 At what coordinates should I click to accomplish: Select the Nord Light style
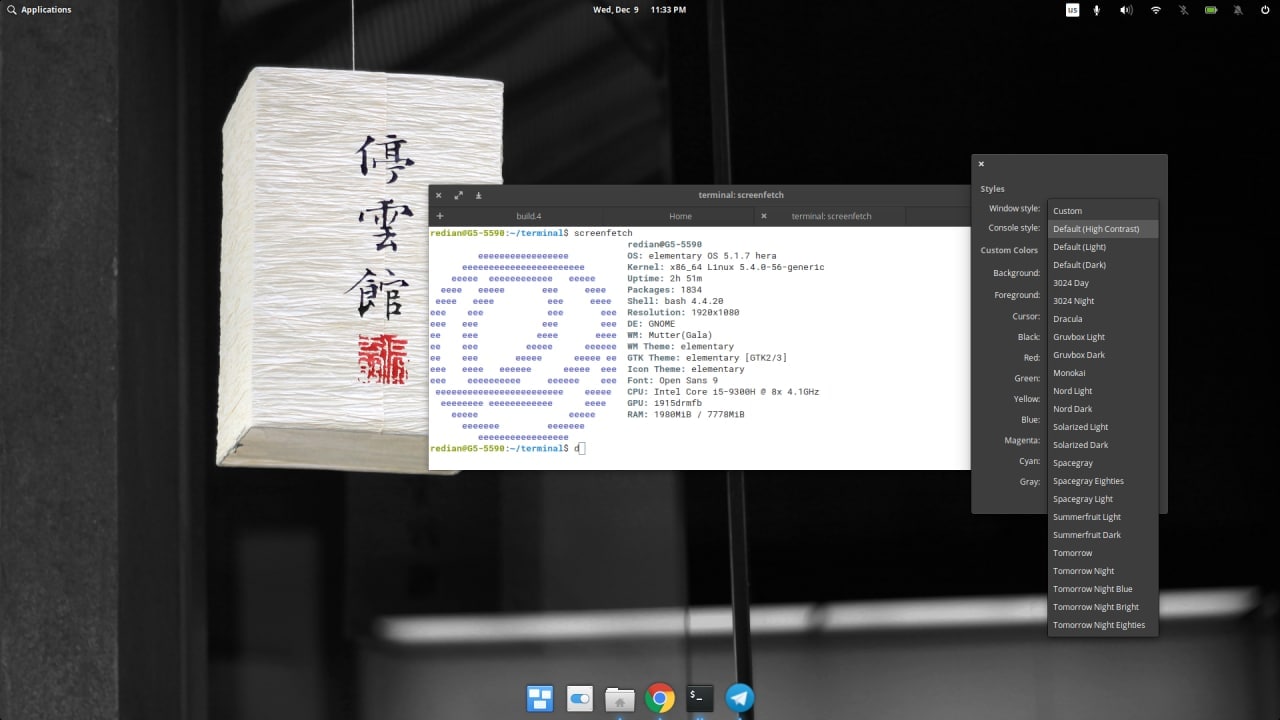click(1103, 391)
